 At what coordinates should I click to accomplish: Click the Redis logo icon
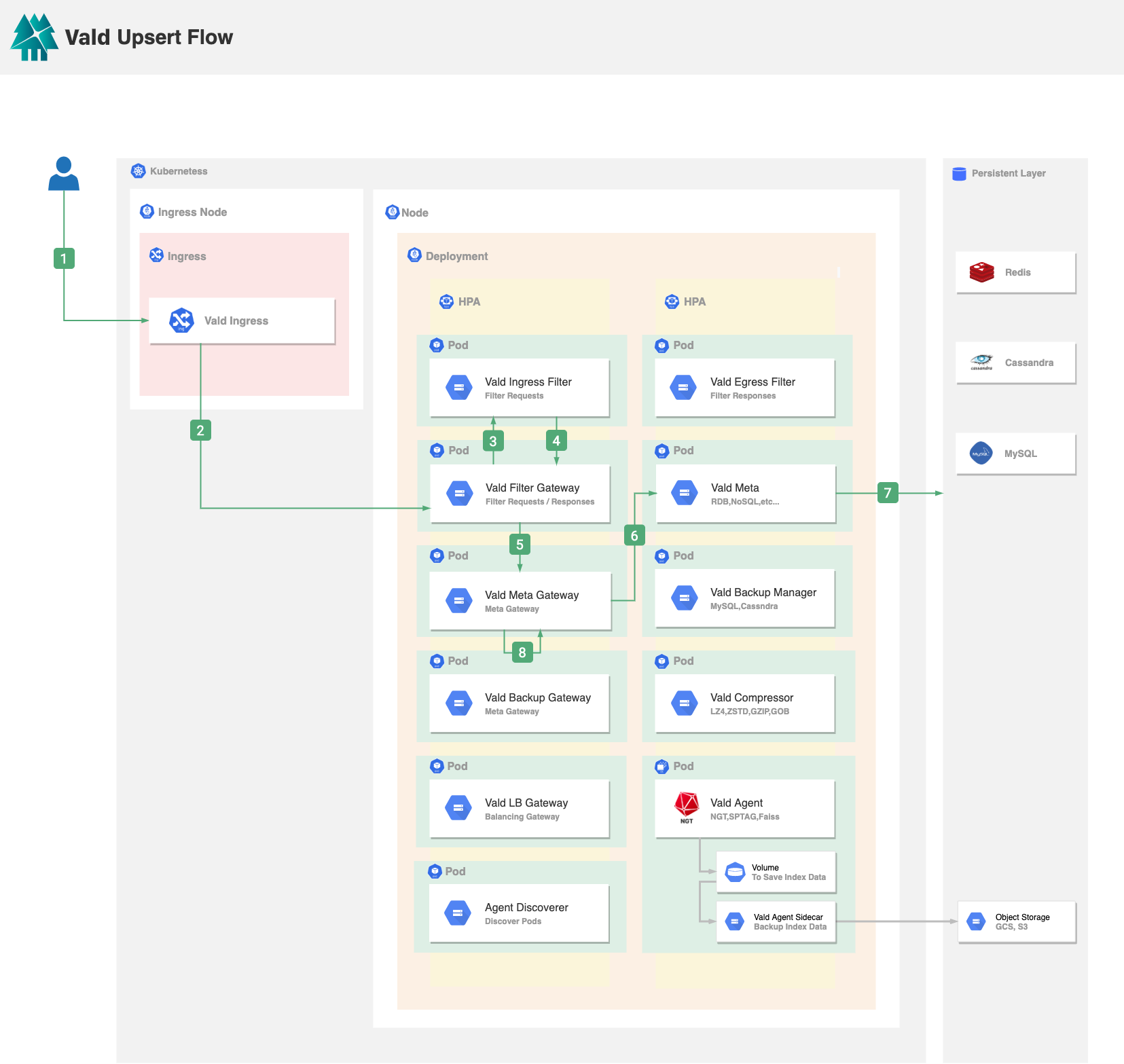[x=982, y=272]
